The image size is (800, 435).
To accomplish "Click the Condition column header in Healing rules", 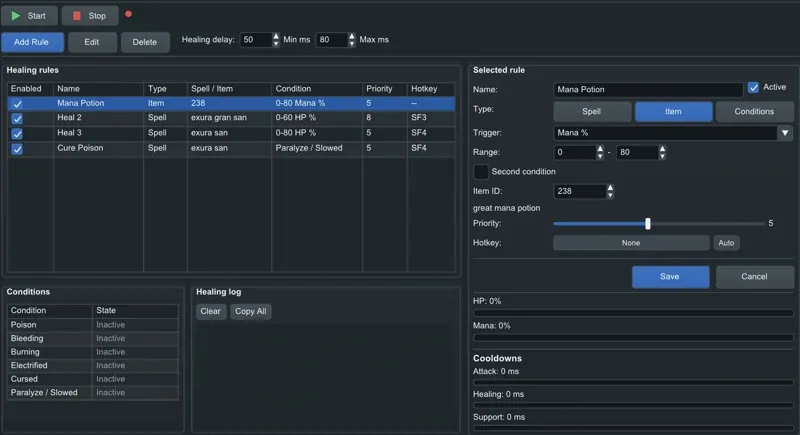I will pos(317,89).
